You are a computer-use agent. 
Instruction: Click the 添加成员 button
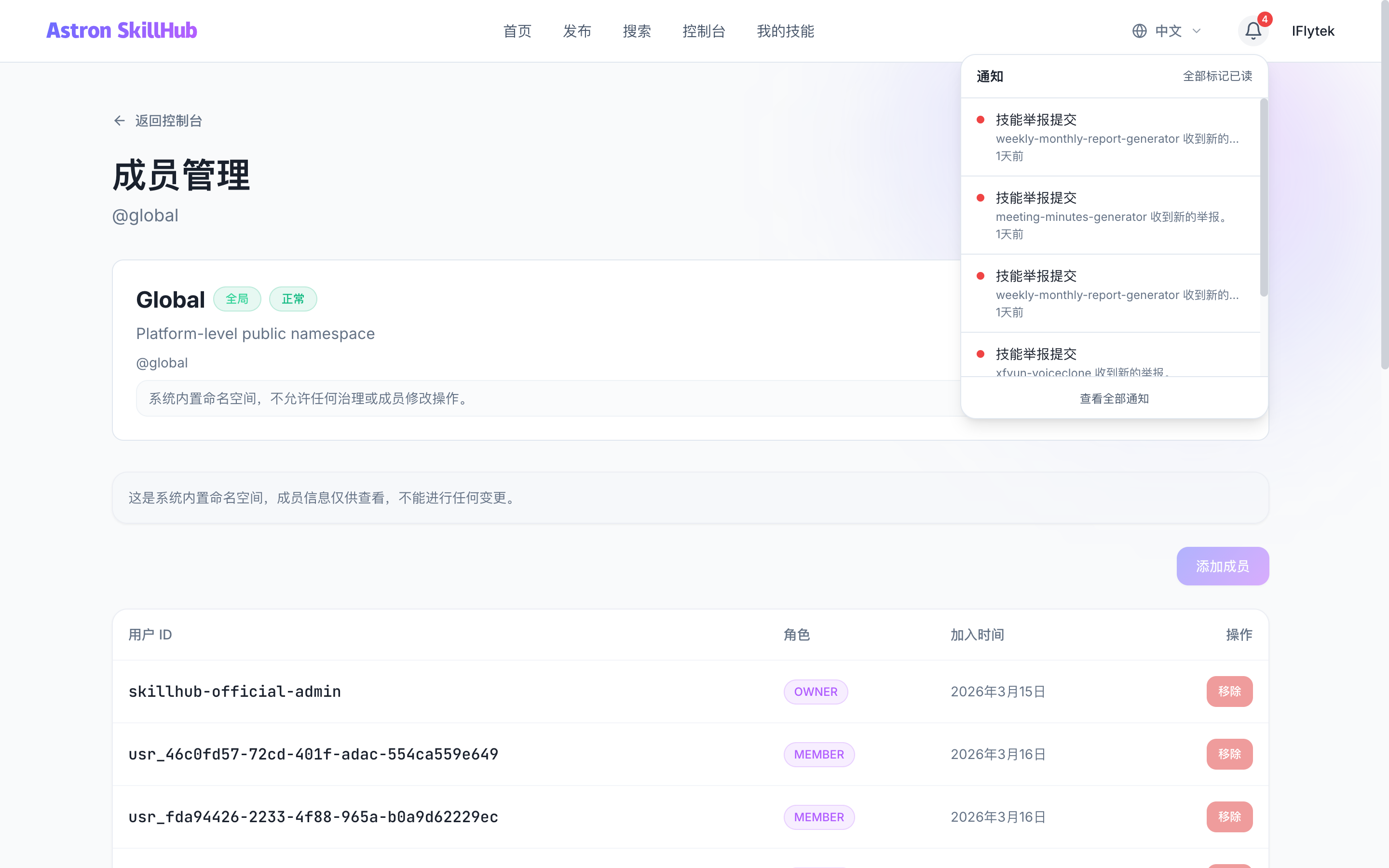tap(1223, 566)
